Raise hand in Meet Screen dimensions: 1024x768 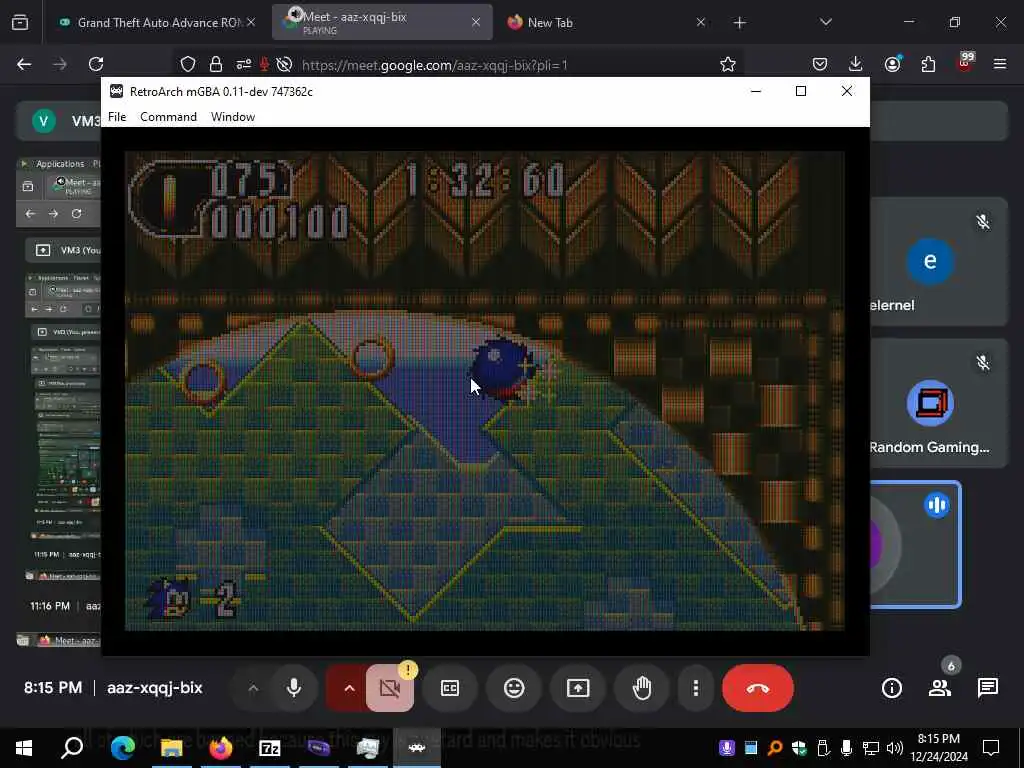click(642, 688)
